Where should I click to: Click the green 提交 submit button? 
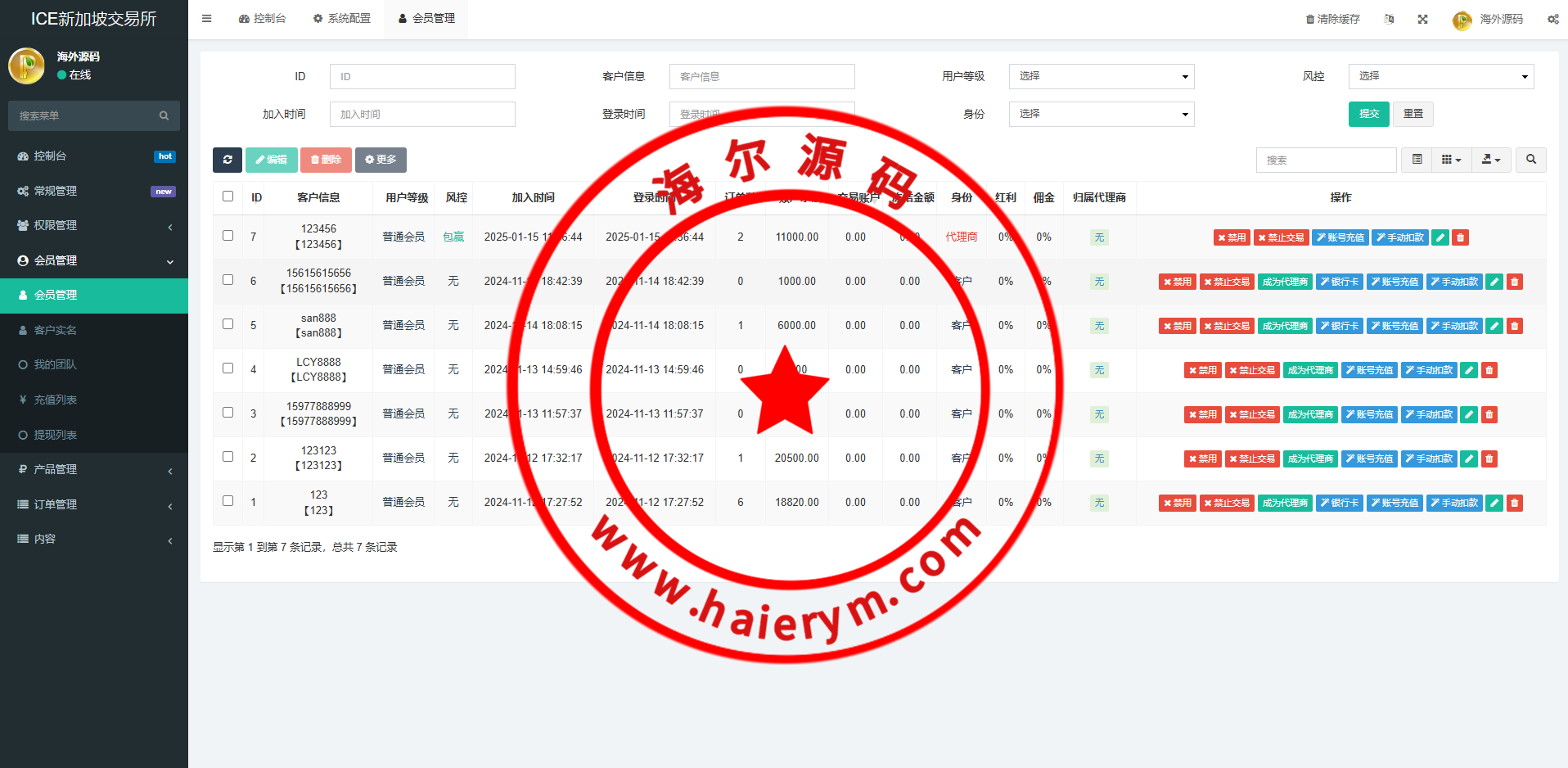click(1368, 114)
